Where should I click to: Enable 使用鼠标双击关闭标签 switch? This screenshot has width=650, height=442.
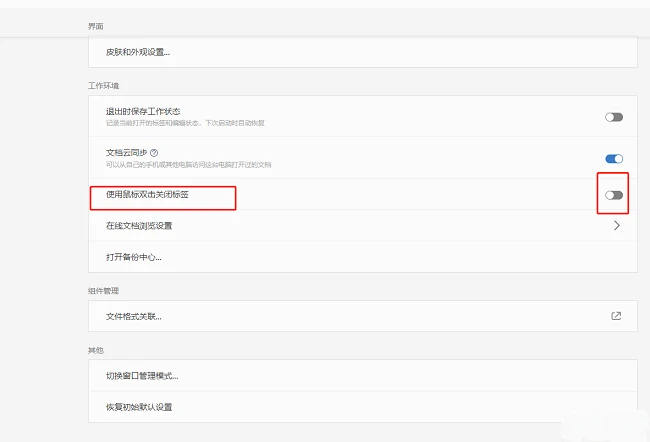tap(614, 195)
